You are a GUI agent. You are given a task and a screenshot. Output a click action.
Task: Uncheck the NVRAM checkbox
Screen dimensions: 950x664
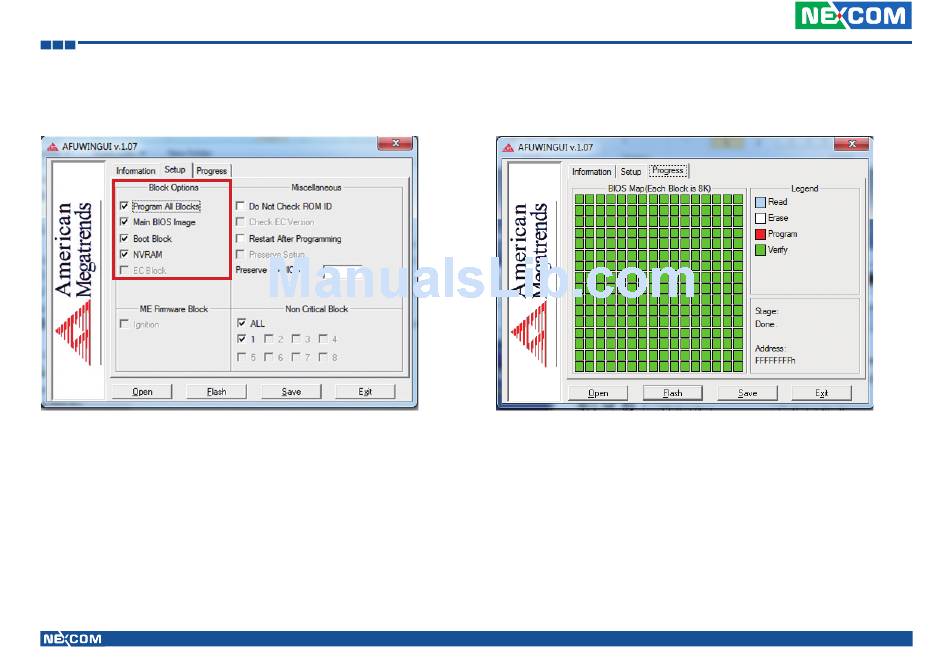coord(124,254)
